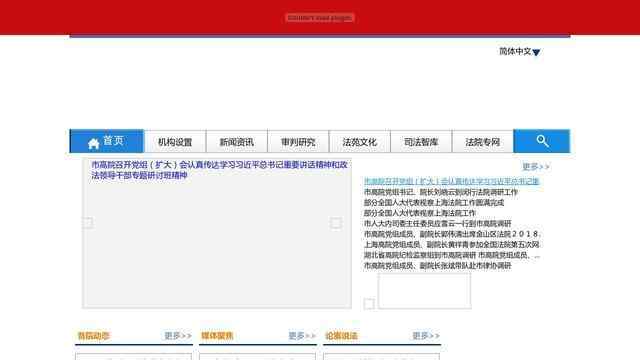The width and height of the screenshot is (640, 360).
Task: Click the 更多>> link above the news list
Action: (536, 167)
